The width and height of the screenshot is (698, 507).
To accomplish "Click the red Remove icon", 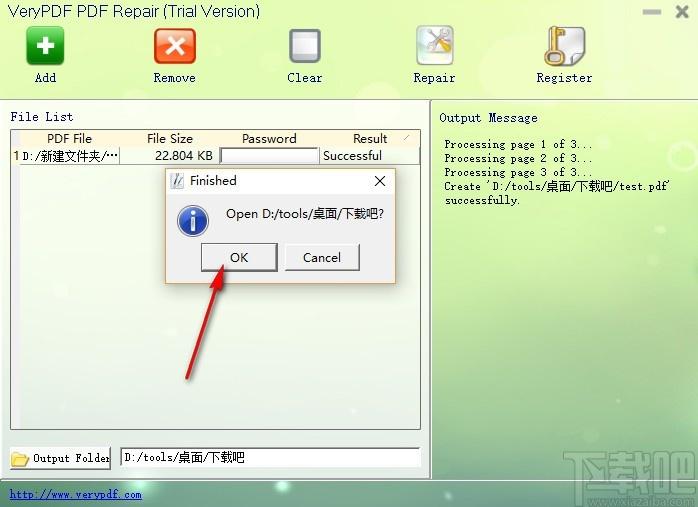I will pyautogui.click(x=174, y=46).
